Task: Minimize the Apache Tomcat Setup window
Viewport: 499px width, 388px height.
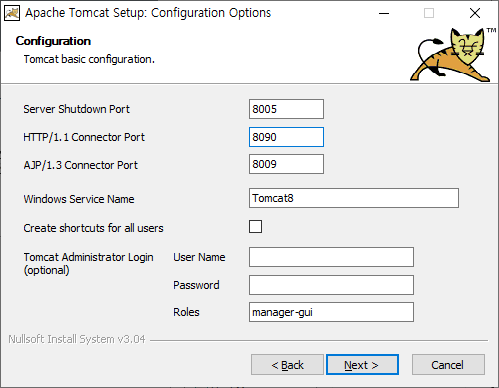Action: pos(384,13)
